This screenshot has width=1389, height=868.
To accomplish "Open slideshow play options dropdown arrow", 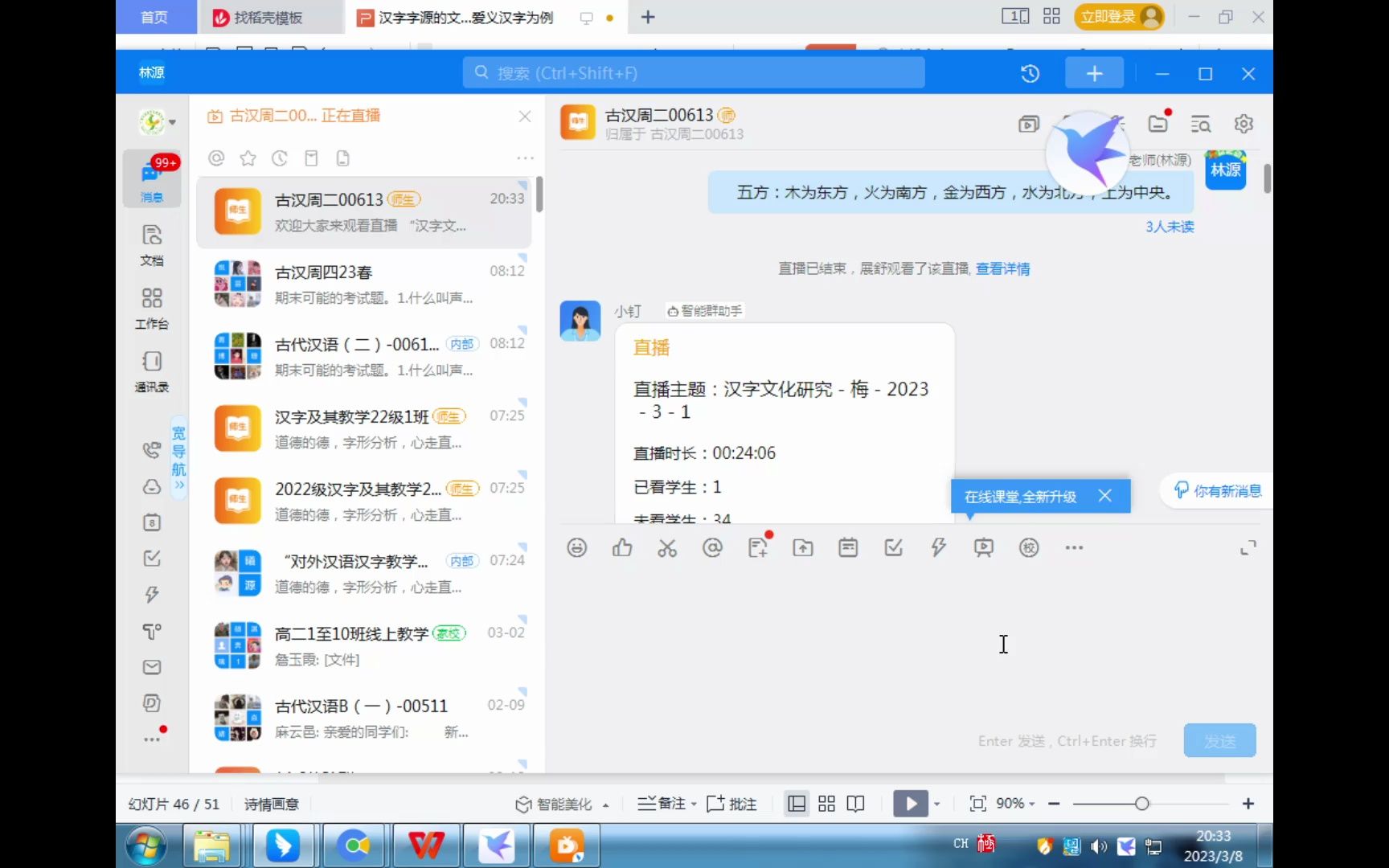I will pyautogui.click(x=937, y=804).
